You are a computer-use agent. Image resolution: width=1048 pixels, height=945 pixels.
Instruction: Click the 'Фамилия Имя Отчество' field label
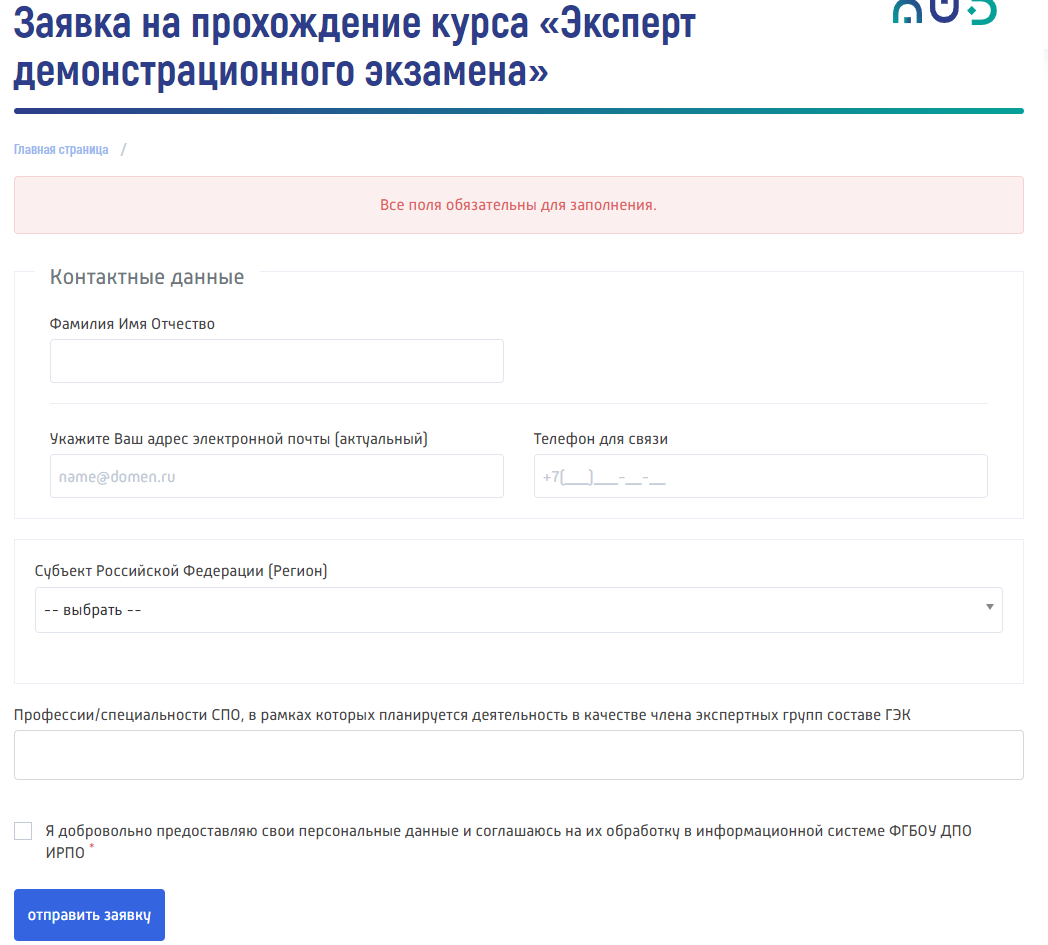coord(132,324)
